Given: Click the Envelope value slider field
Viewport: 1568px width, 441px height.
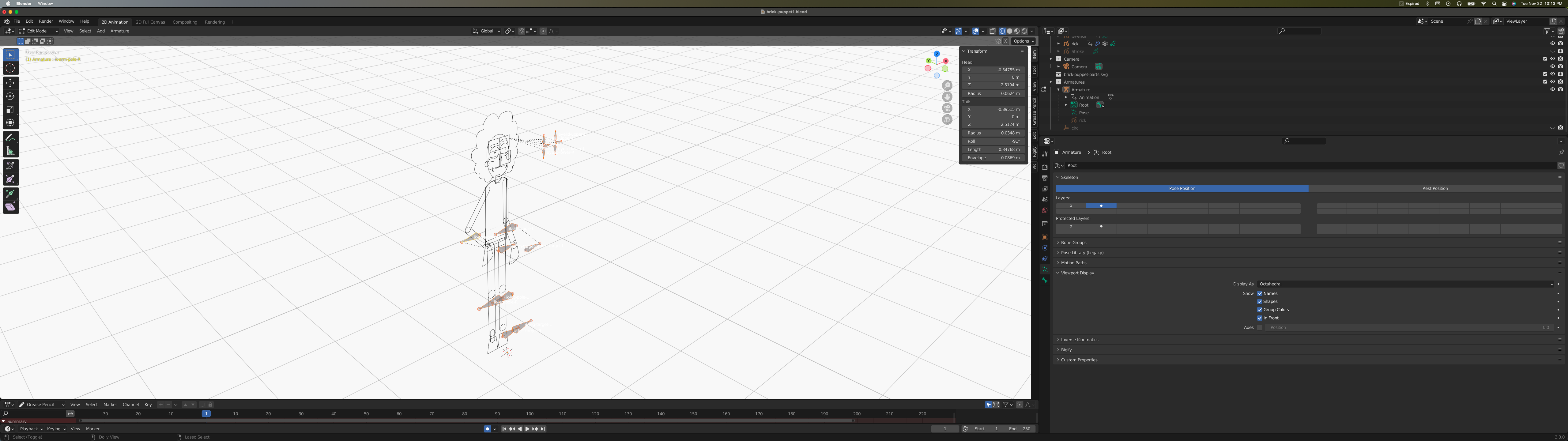Looking at the screenshot, I should point(993,158).
